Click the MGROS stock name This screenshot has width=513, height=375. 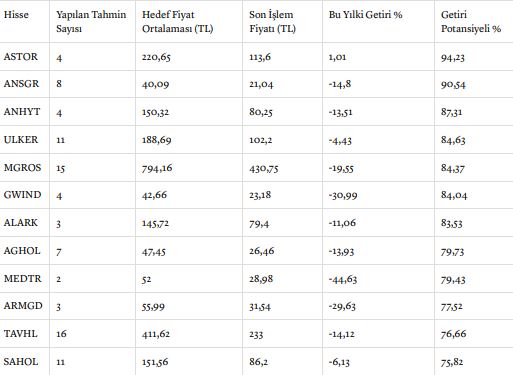pos(22,167)
